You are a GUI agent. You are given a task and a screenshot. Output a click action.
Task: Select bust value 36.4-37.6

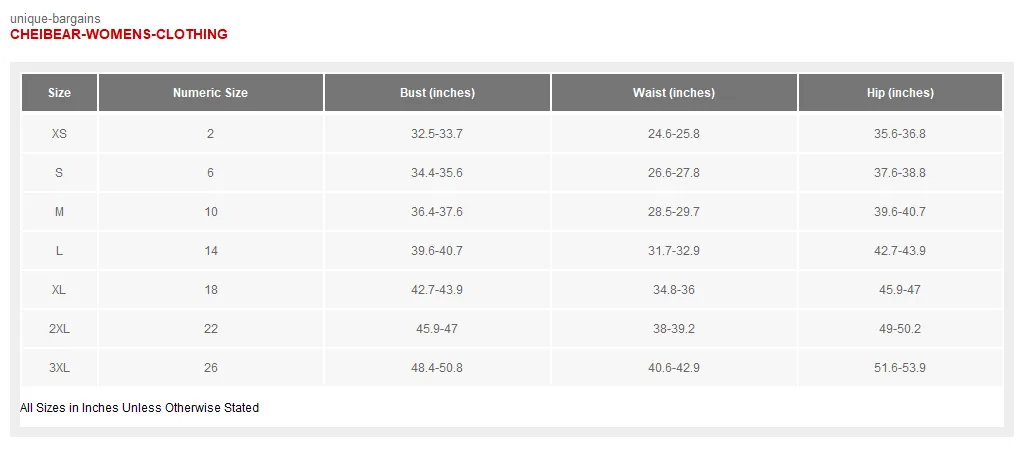coord(437,212)
